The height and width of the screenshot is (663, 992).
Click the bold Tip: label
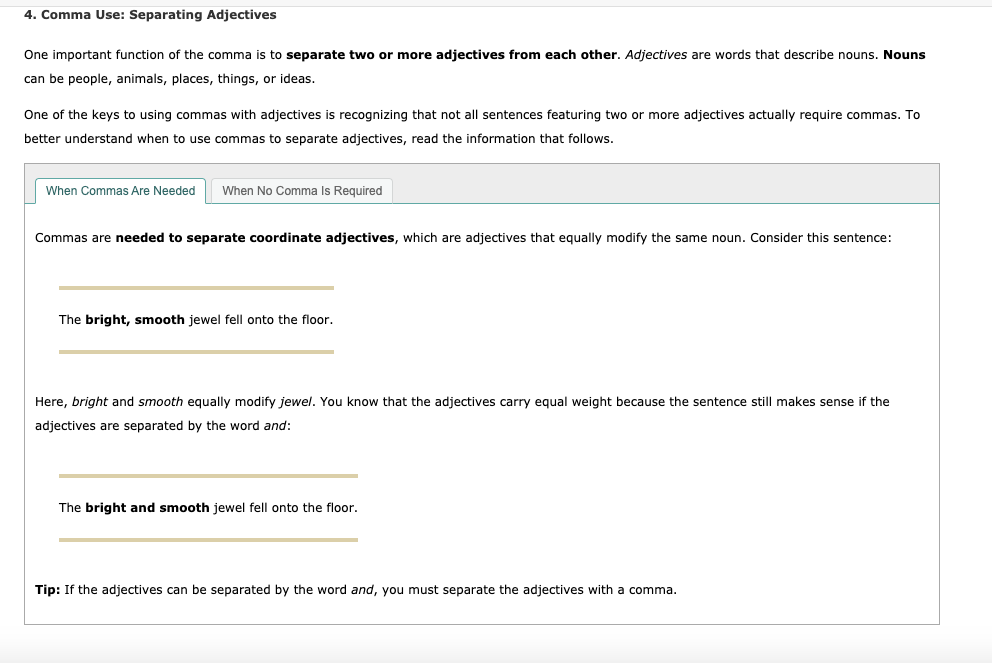tap(45, 589)
